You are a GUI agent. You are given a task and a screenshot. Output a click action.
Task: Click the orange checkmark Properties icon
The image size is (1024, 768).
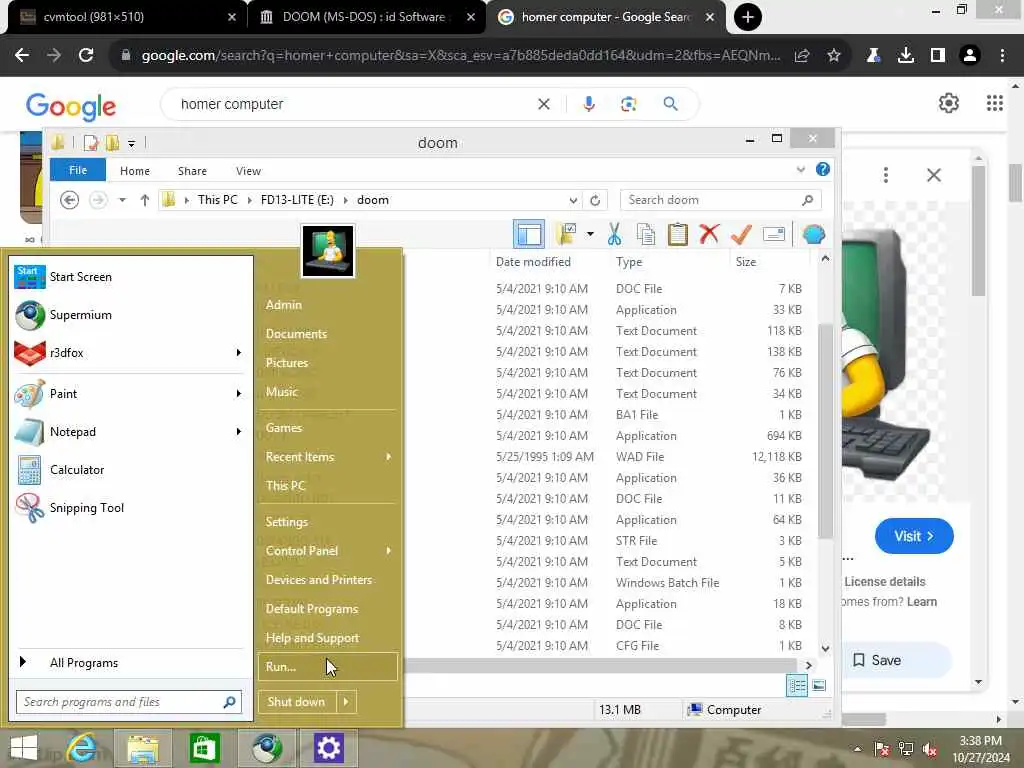[x=741, y=234]
